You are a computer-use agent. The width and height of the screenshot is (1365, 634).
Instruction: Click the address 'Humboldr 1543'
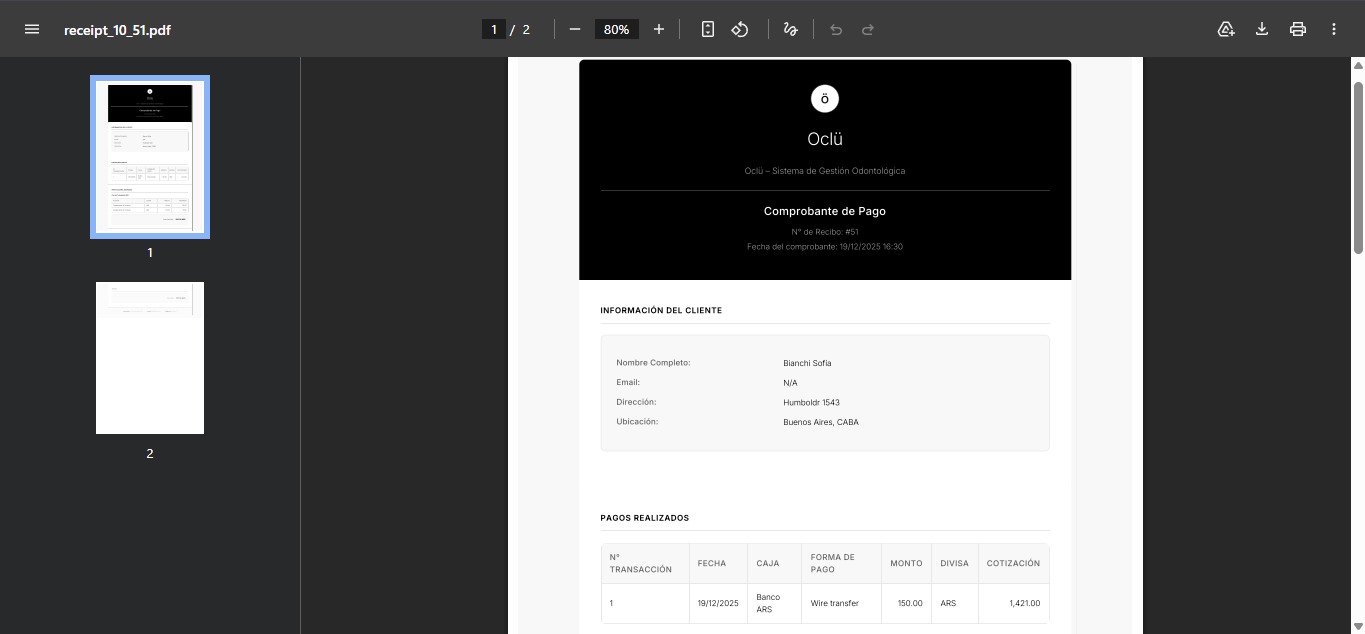(x=811, y=403)
